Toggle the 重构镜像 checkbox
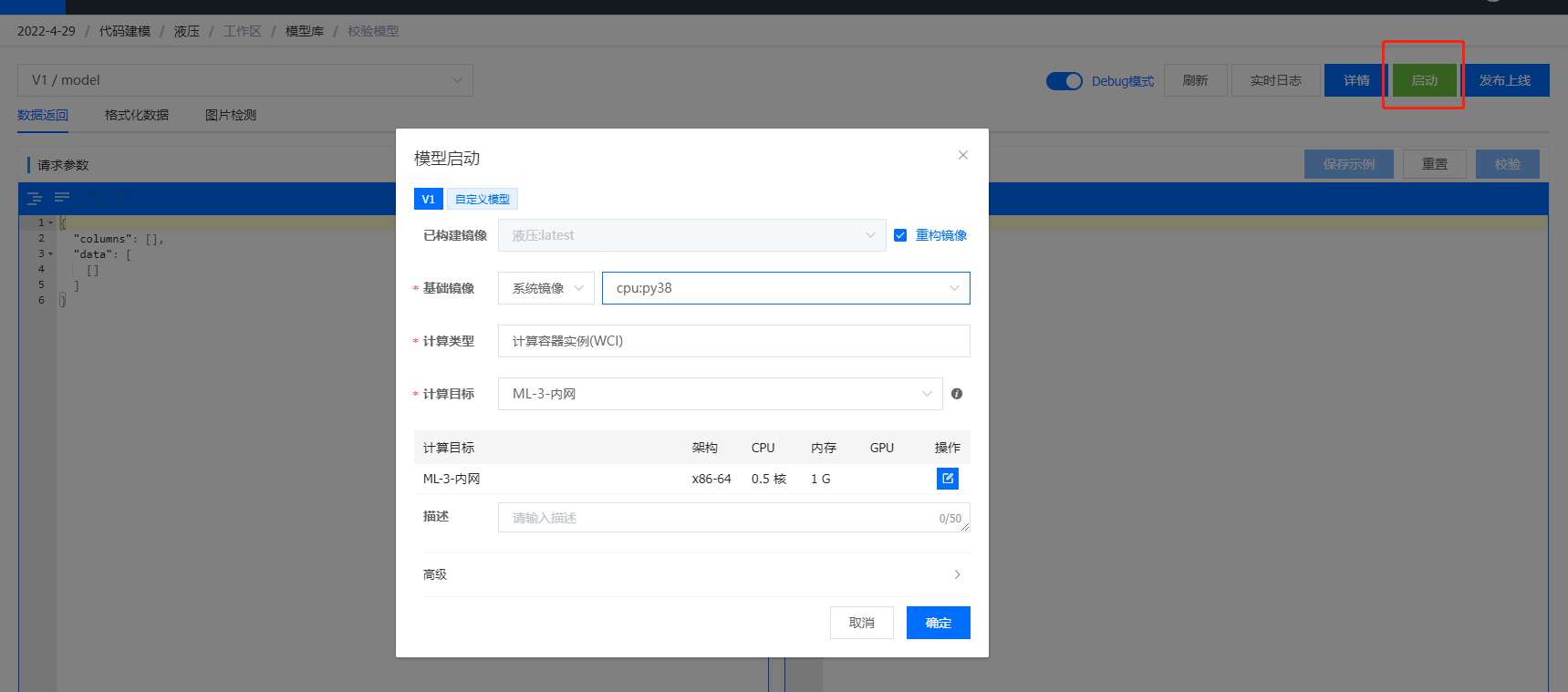The height and width of the screenshot is (692, 1568). click(x=900, y=235)
